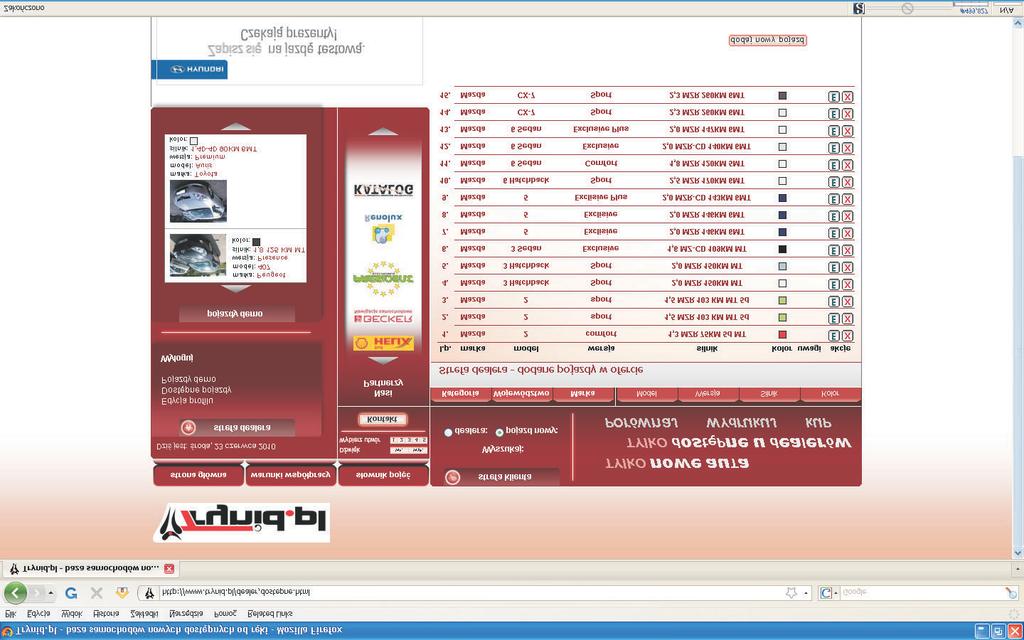
Task: Open the back/forward history dropdown arrow
Action: pyautogui.click(x=51, y=593)
